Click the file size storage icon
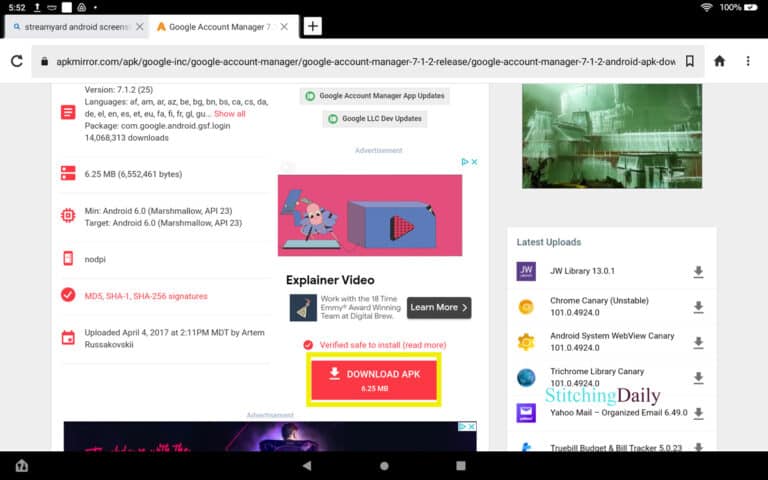Viewport: 768px width, 480px height. coord(68,173)
